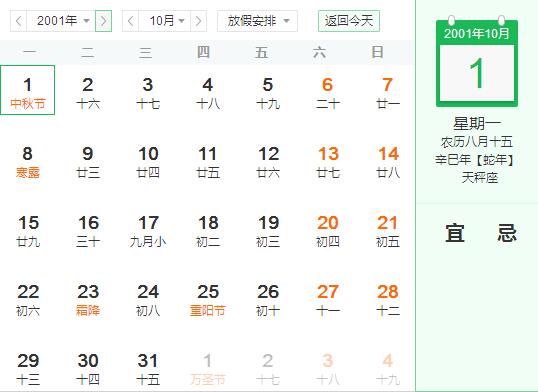Select October 19 初三 date
The height and width of the screenshot is (392, 538).
(x=268, y=231)
